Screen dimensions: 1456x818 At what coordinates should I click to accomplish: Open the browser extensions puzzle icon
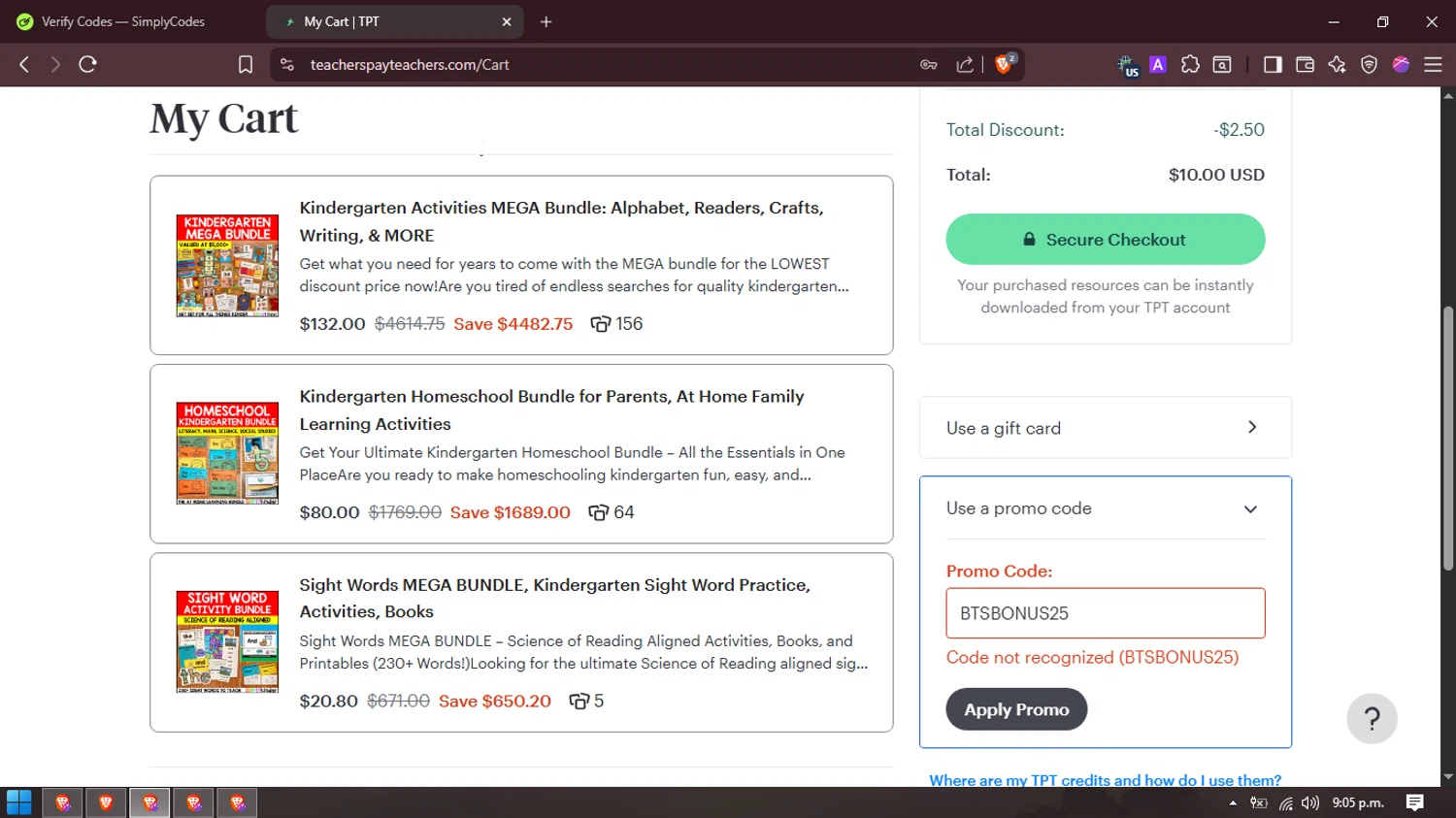point(1190,64)
